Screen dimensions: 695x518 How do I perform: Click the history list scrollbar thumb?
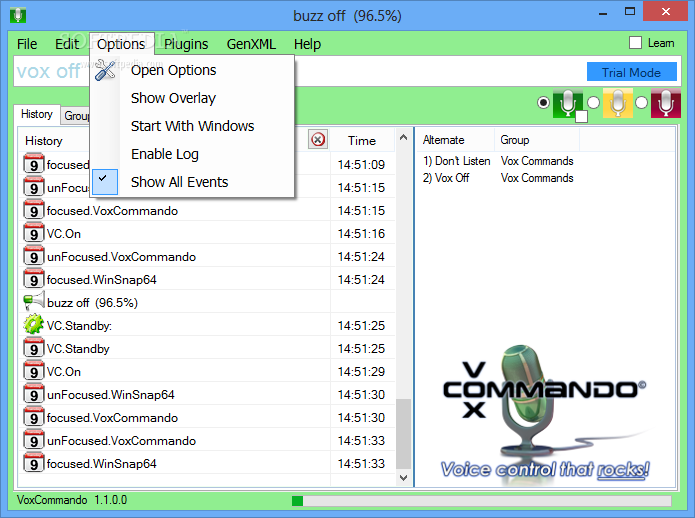click(x=403, y=434)
